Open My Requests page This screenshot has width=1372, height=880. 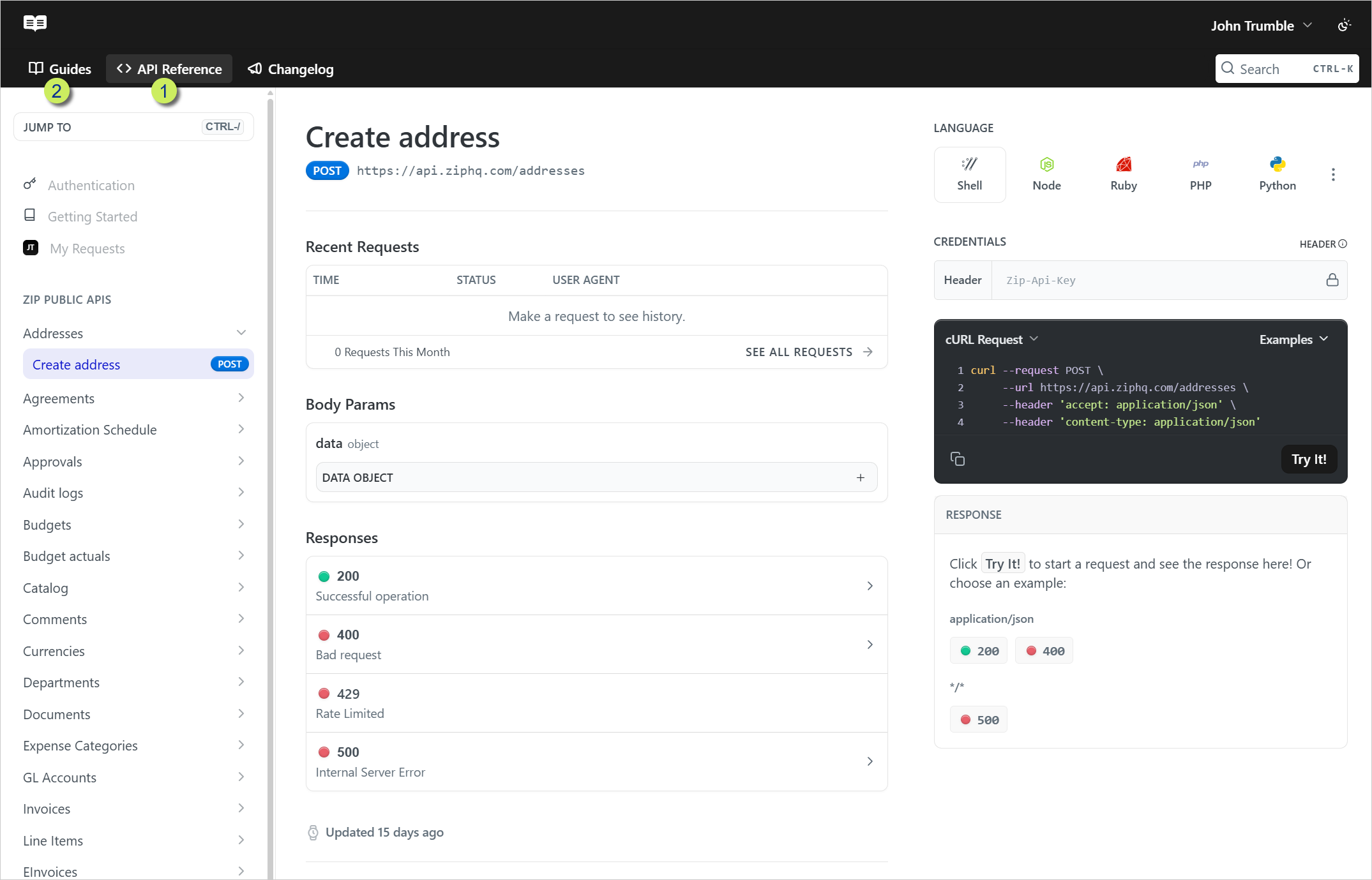click(87, 249)
